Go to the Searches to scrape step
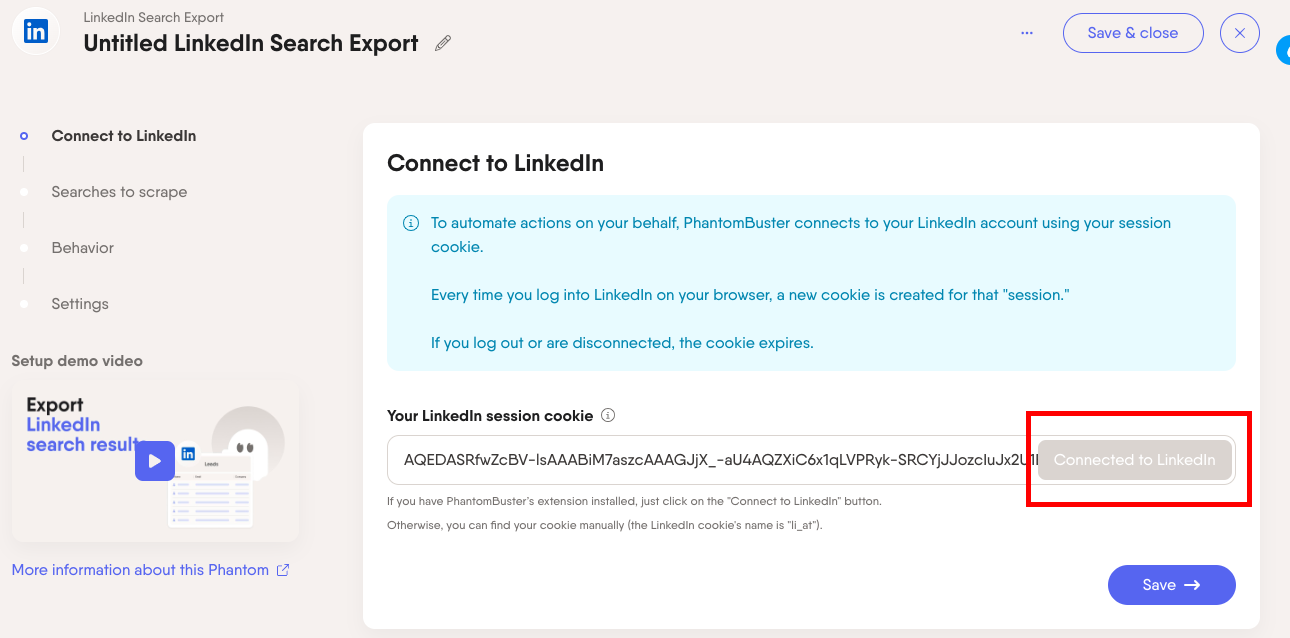Image resolution: width=1290 pixels, height=638 pixels. tap(119, 192)
